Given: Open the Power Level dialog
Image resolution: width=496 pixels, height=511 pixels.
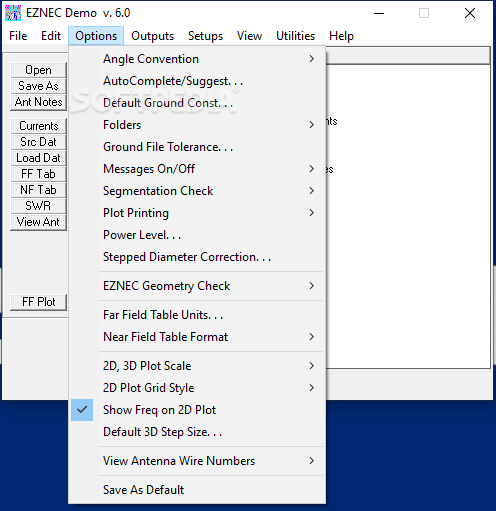Looking at the screenshot, I should 197,235.
